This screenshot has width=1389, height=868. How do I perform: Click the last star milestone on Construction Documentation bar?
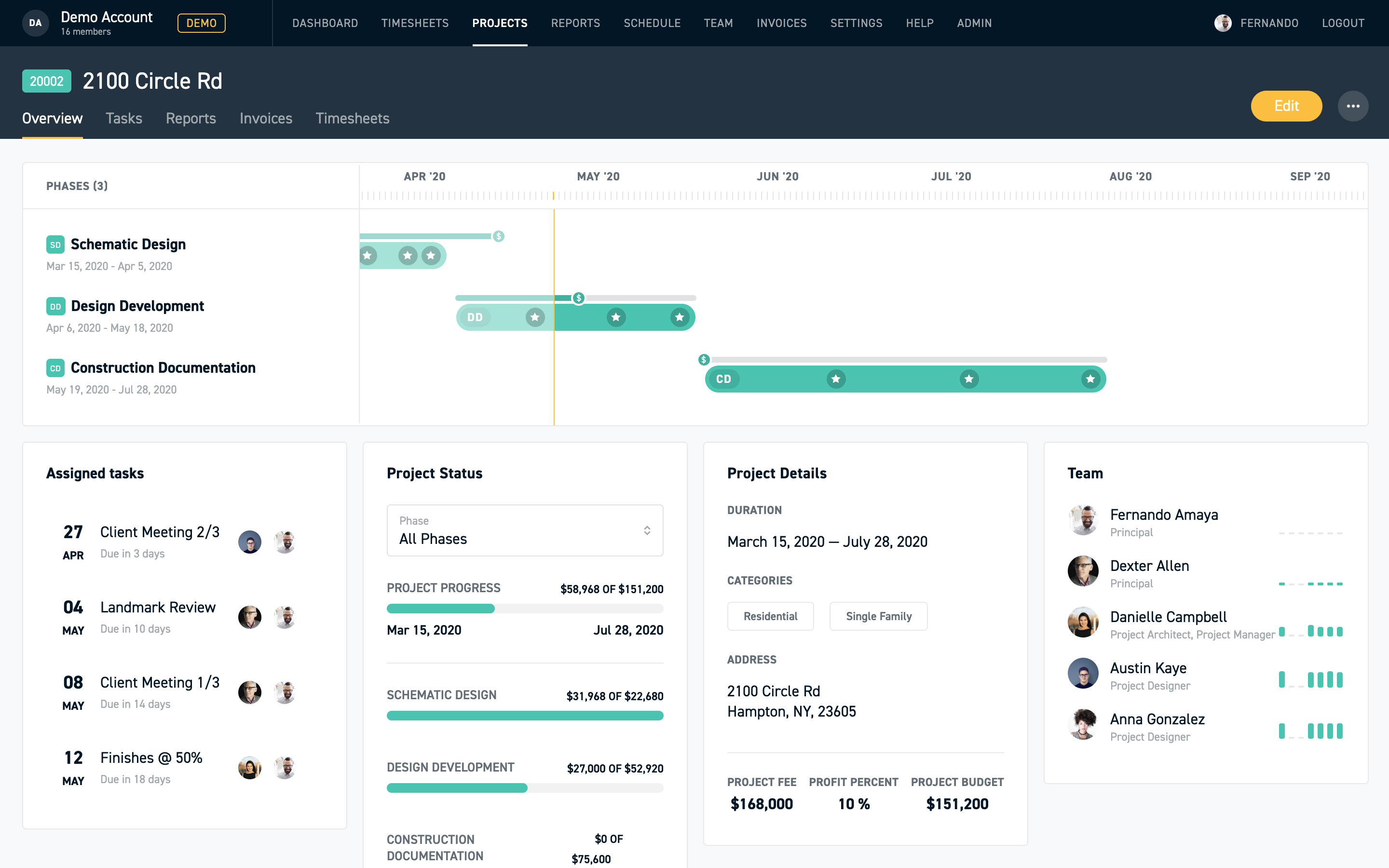coord(1090,379)
